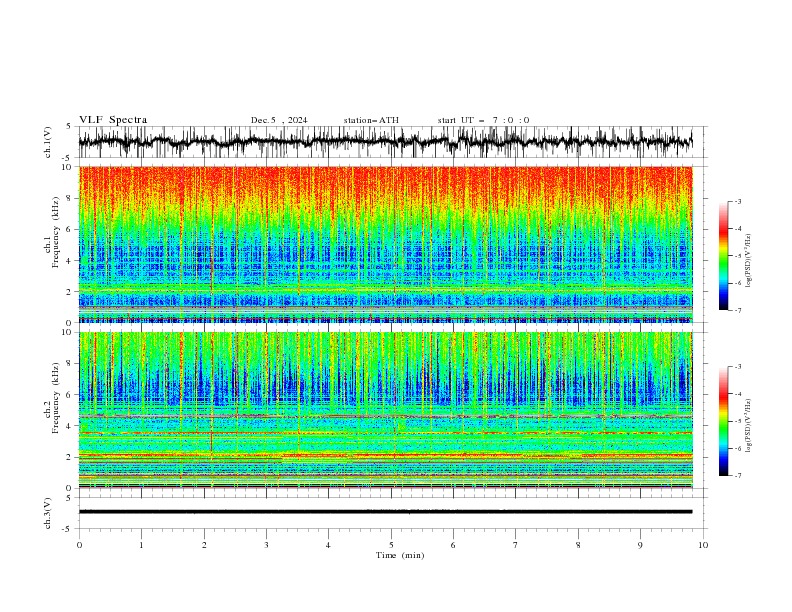Select the "start UT = 7 :0 :0" text
The width and height of the screenshot is (792, 612).
tap(483, 120)
